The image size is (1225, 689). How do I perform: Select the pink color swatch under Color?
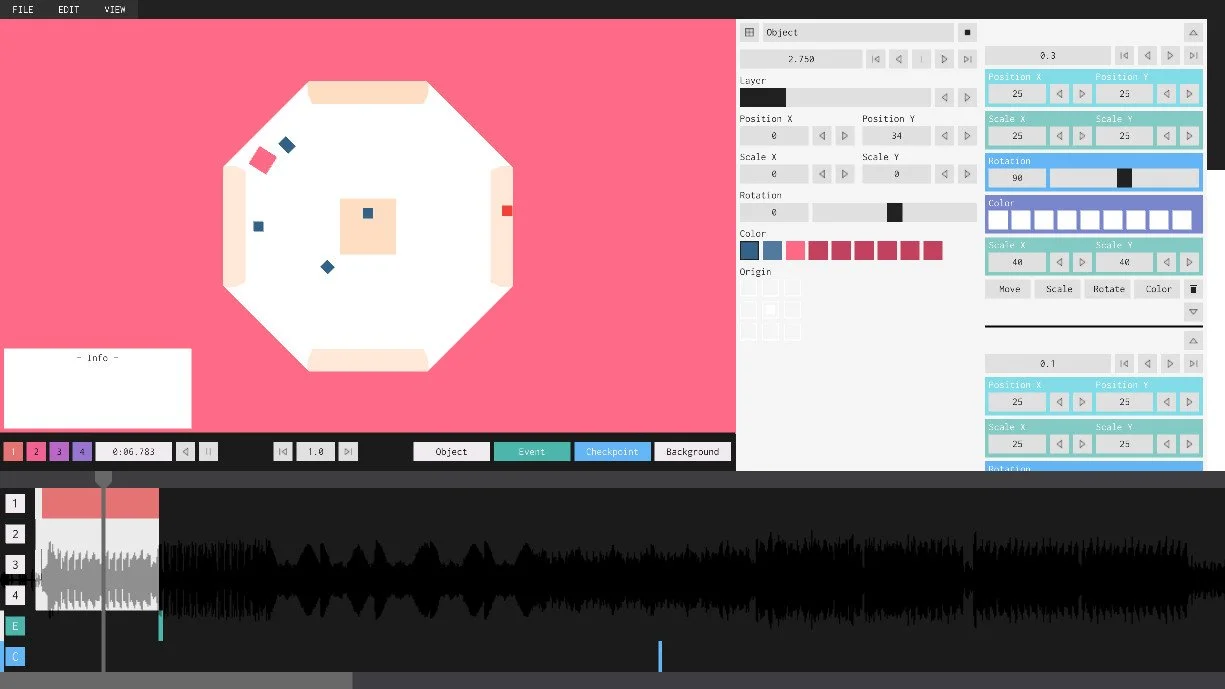click(x=795, y=251)
